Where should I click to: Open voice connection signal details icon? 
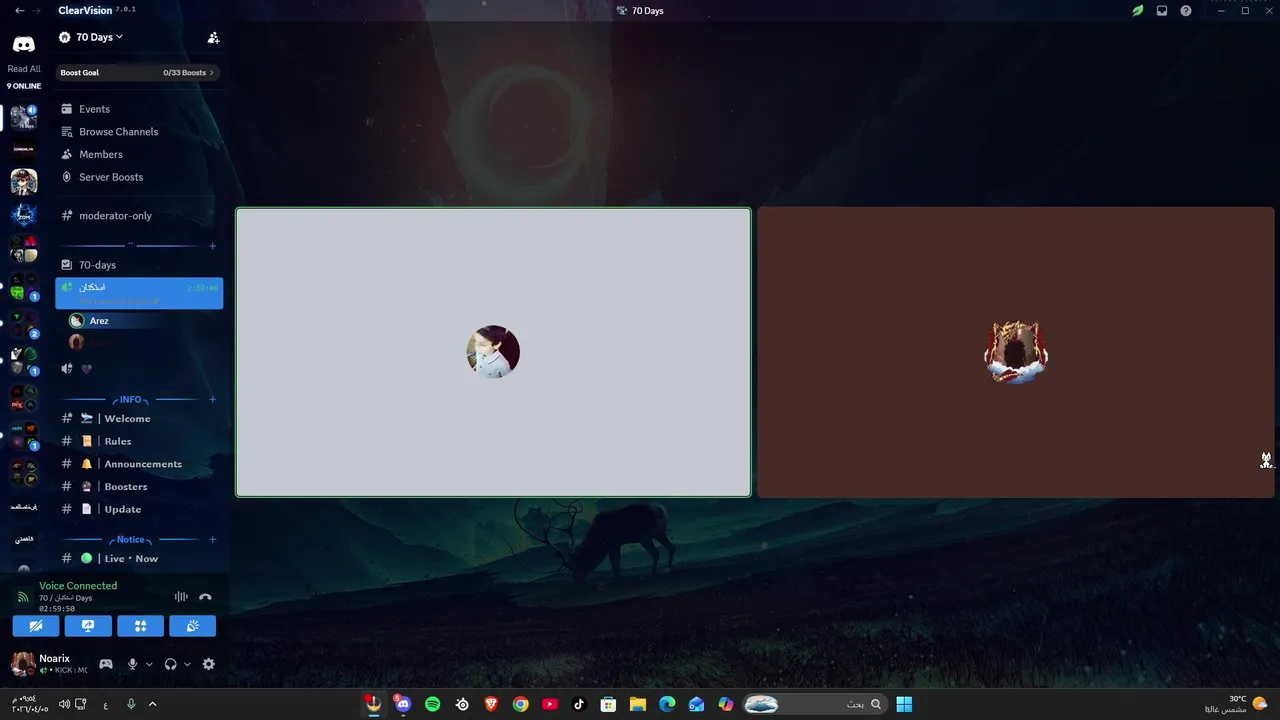(x=23, y=597)
